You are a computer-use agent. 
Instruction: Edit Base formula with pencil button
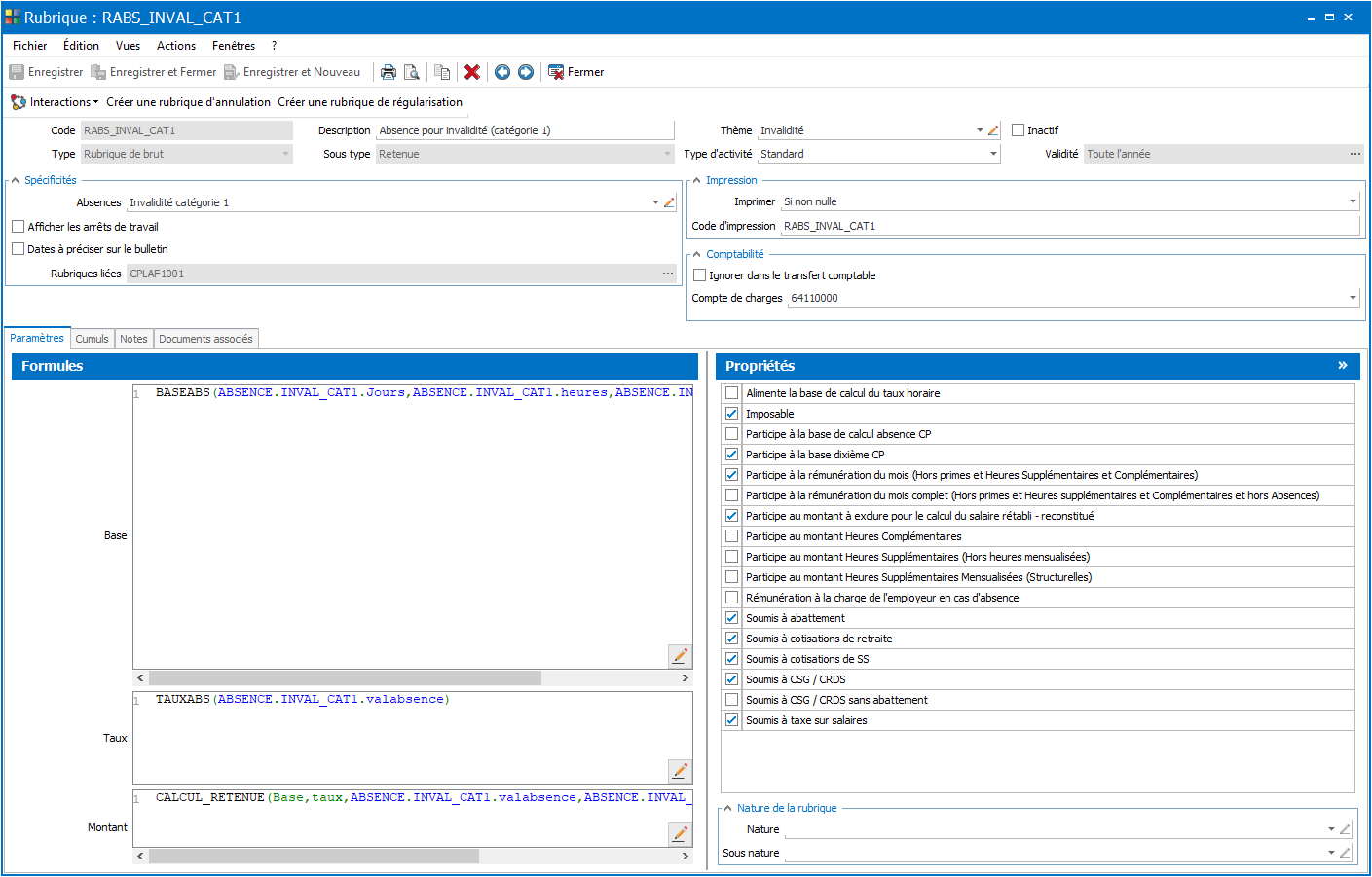[x=680, y=656]
